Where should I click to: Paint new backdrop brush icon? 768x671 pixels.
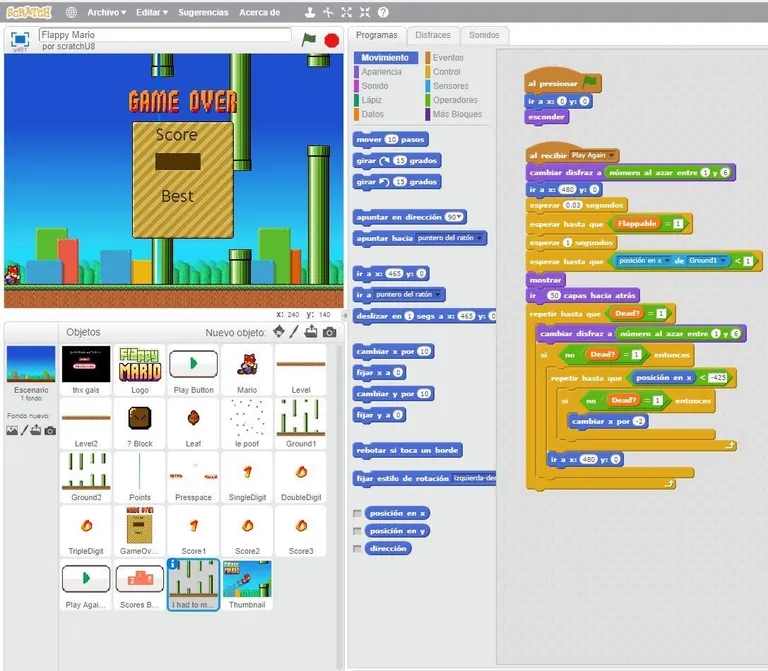pyautogui.click(x=24, y=431)
